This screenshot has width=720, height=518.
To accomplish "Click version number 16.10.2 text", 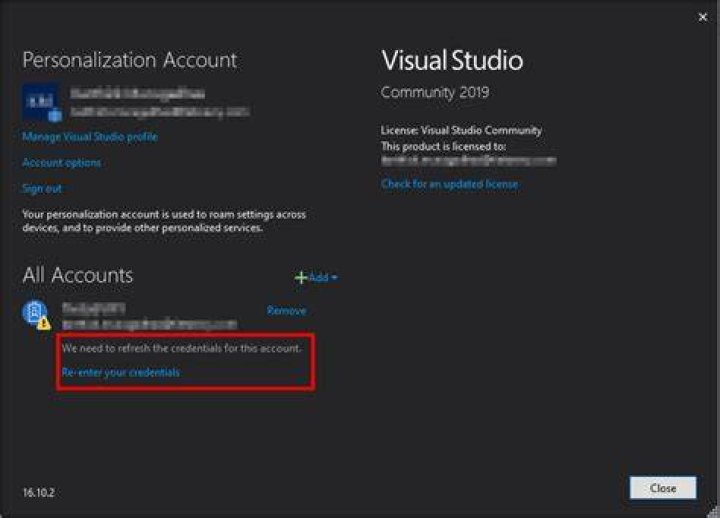I will pyautogui.click(x=39, y=492).
